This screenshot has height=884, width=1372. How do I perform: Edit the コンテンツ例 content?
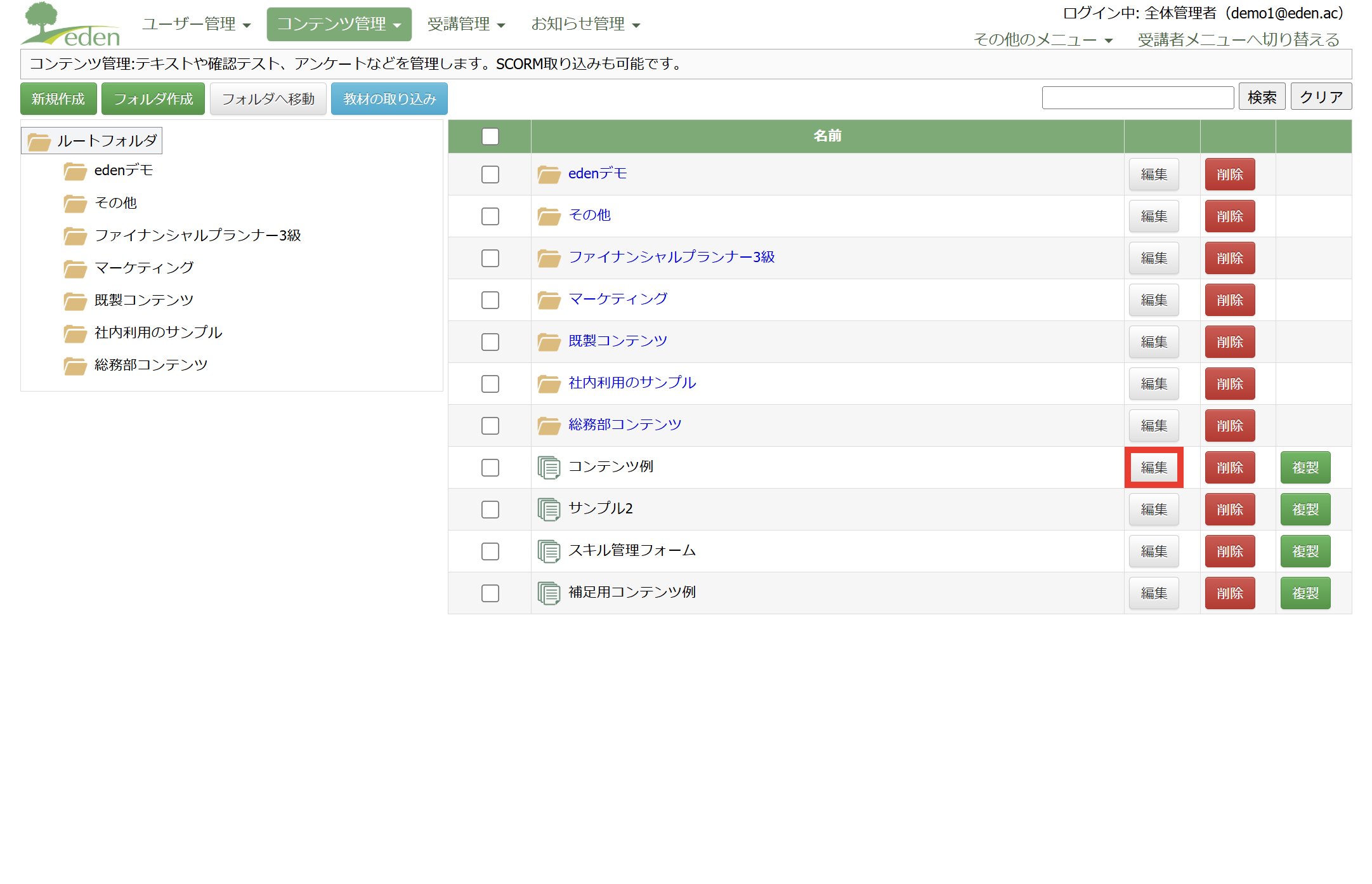(1154, 468)
